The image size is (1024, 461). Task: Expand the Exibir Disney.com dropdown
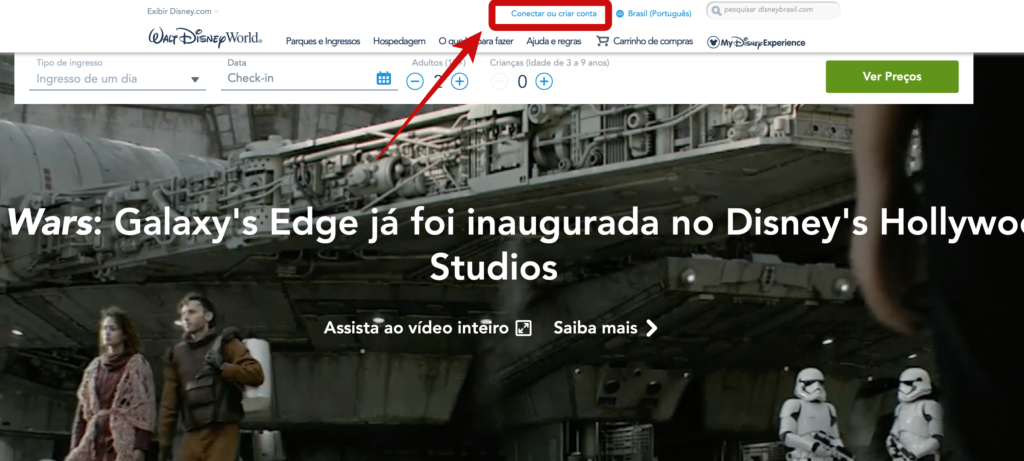184,11
